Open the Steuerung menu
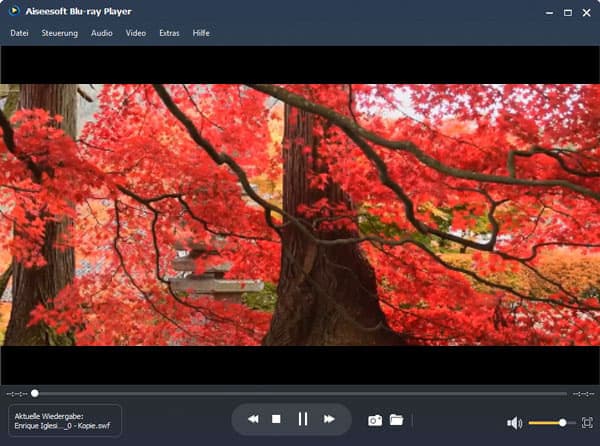The height and width of the screenshot is (446, 600). [x=60, y=33]
